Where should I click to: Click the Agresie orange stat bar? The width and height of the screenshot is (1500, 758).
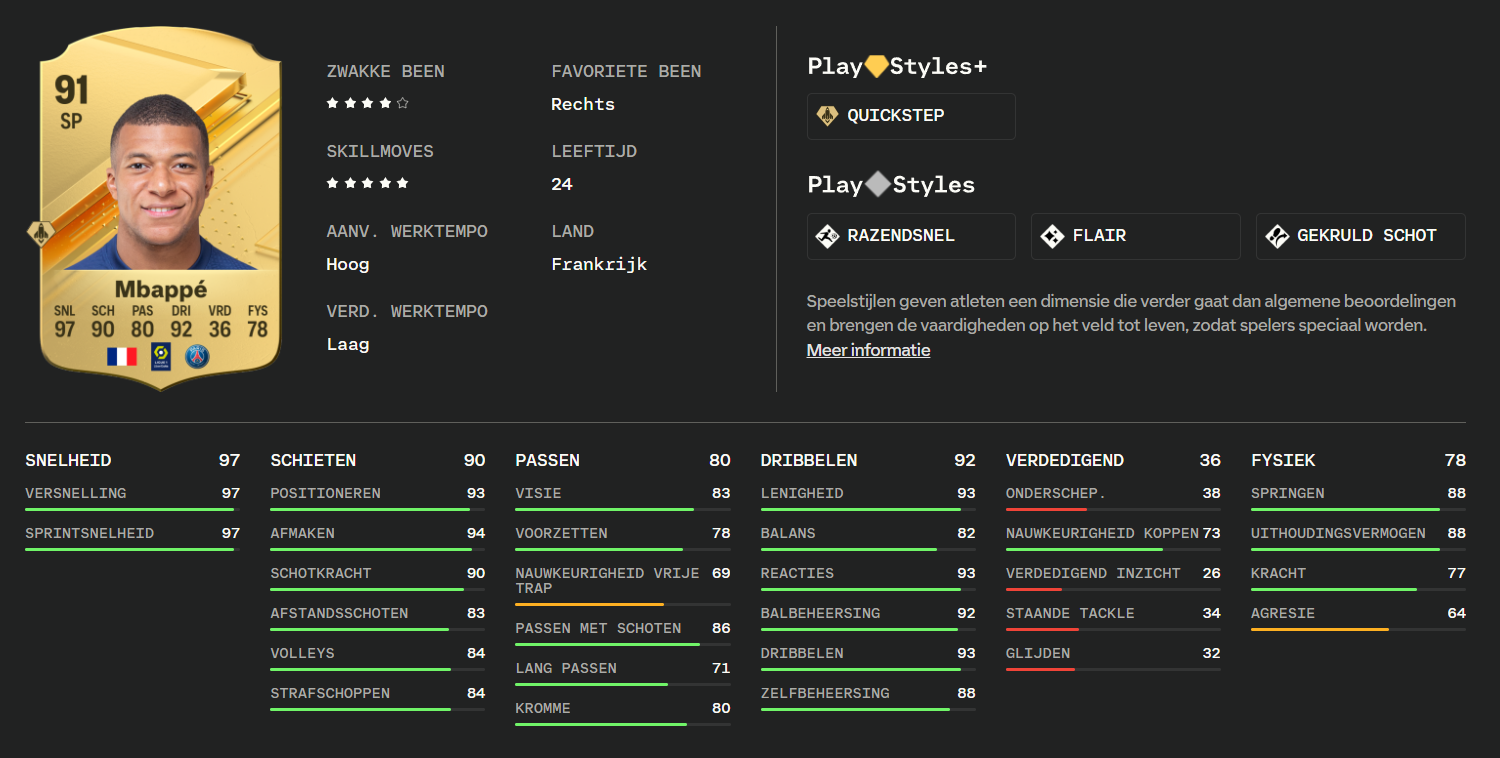pos(1319,629)
